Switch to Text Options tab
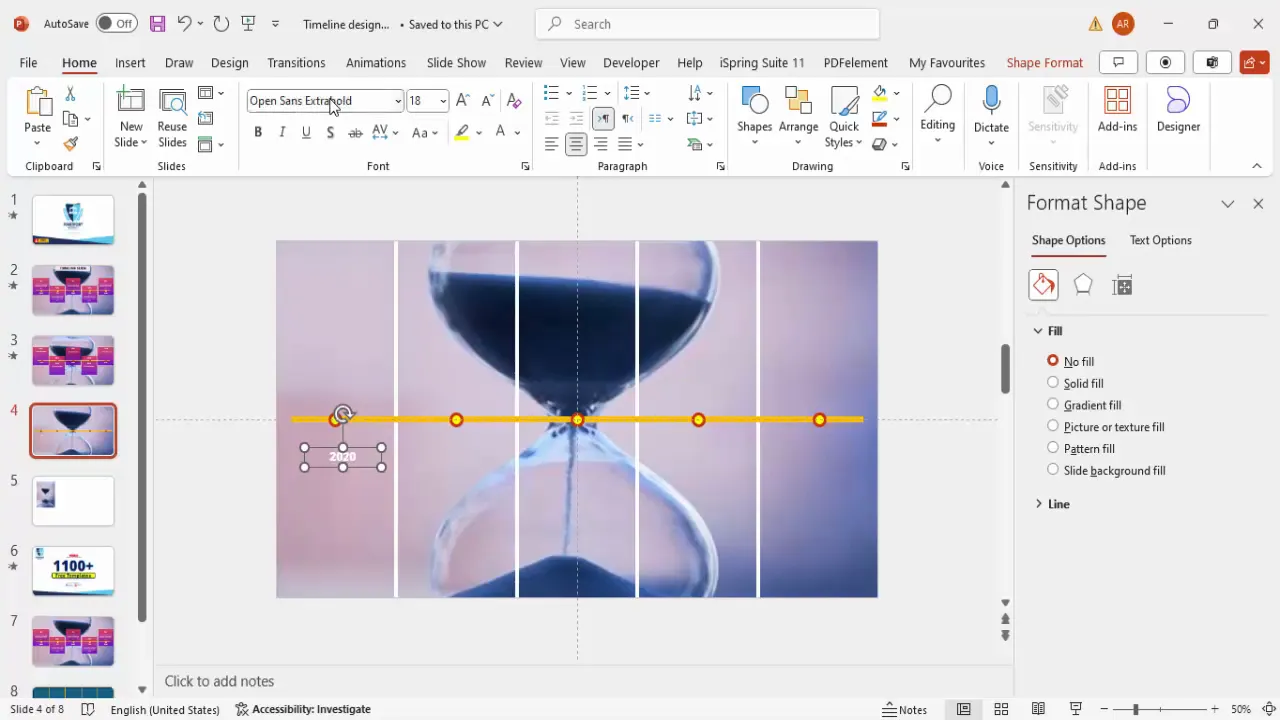Viewport: 1280px width, 720px height. pyautogui.click(x=1160, y=240)
